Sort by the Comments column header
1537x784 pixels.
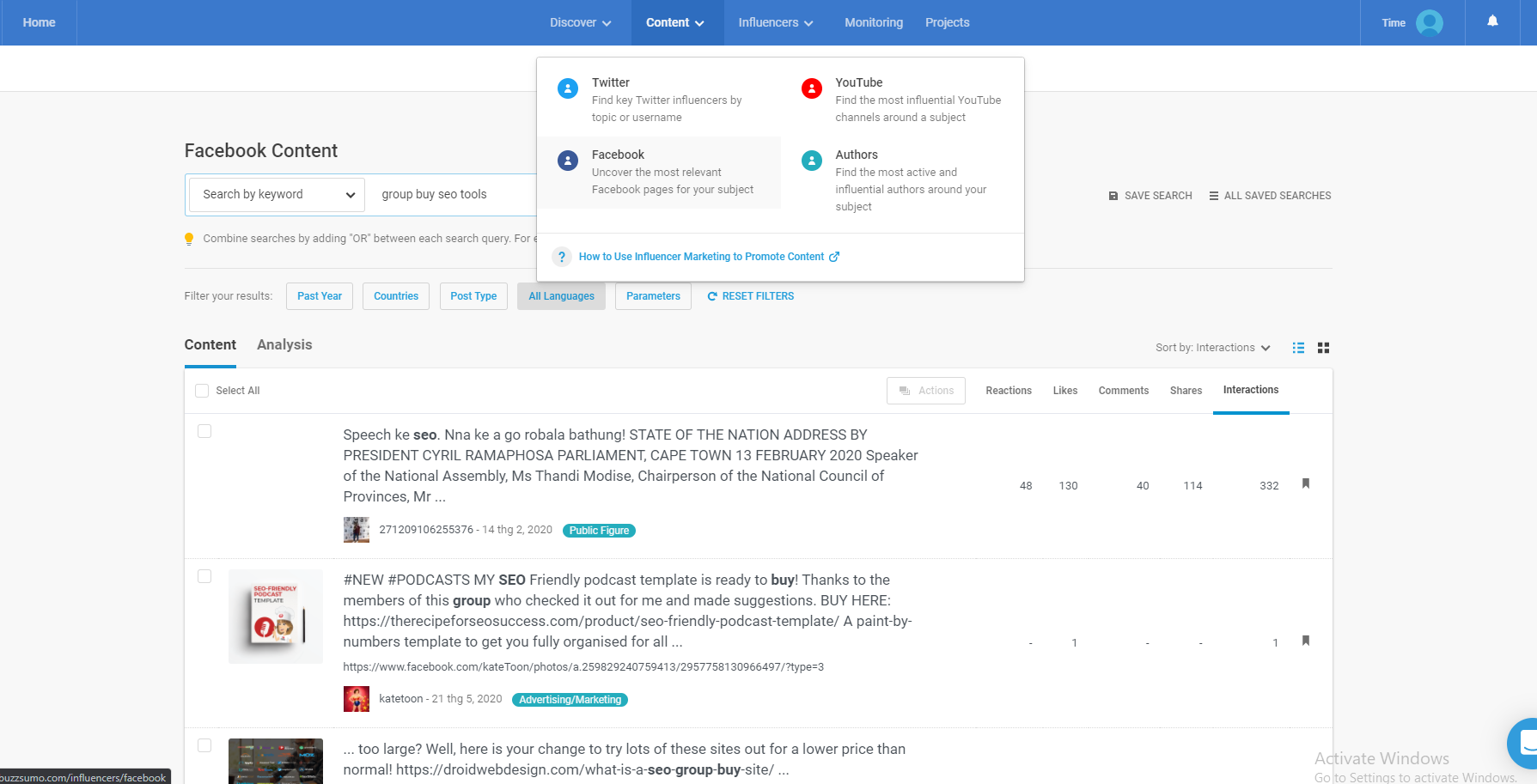click(x=1124, y=391)
